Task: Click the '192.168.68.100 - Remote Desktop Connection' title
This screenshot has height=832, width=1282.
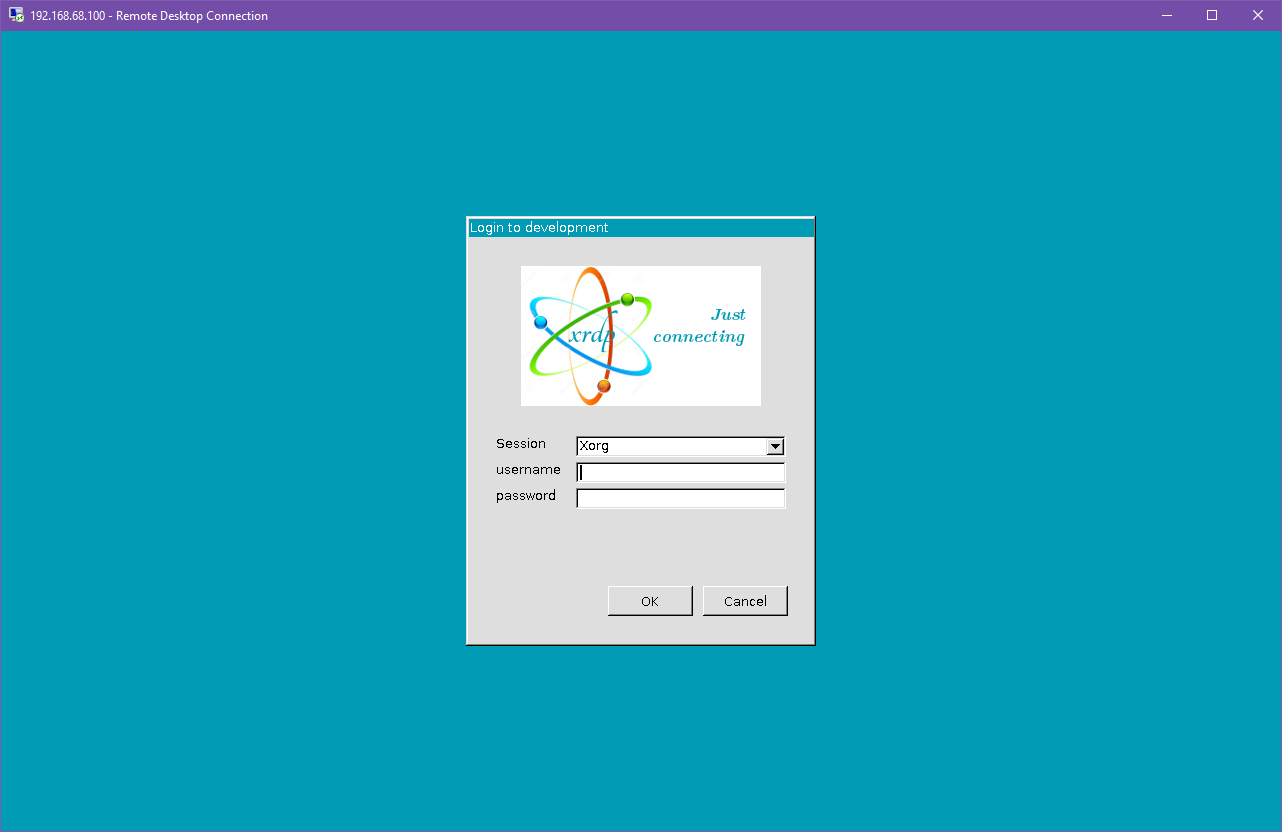Action: pos(149,16)
